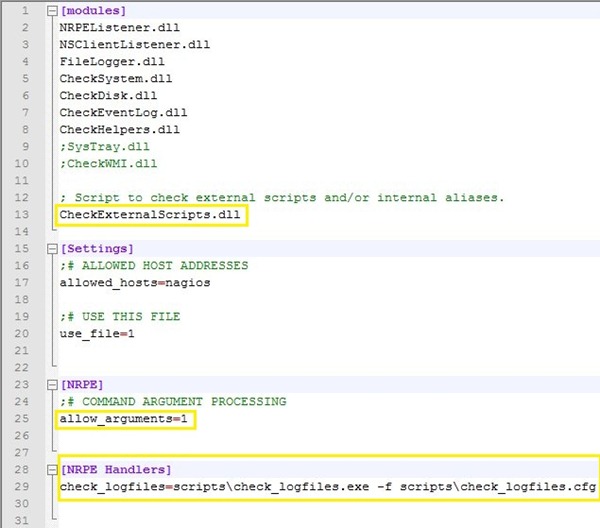The width and height of the screenshot is (600, 528).
Task: Click the ALLOWED HOST ADDRESSES comment
Action: tap(154, 266)
